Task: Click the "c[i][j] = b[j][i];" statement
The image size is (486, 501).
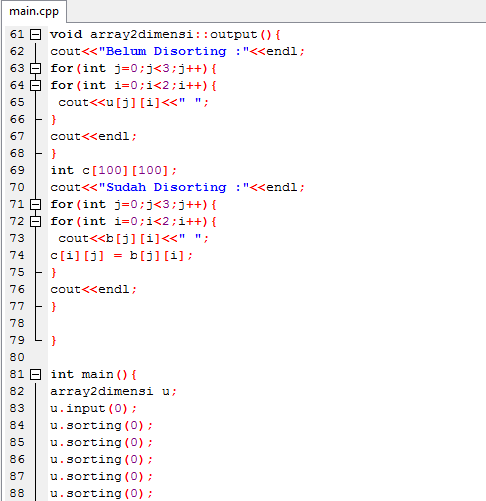Action: [x=121, y=255]
